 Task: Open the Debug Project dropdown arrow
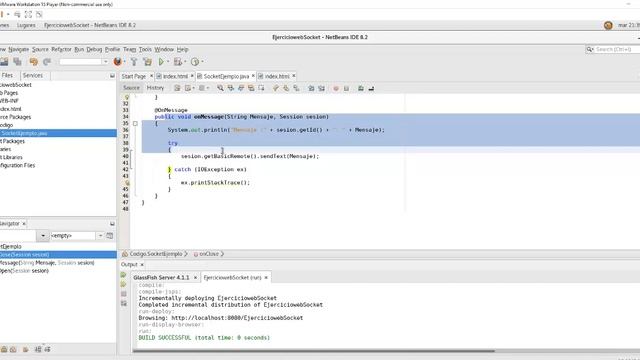[x=185, y=62]
